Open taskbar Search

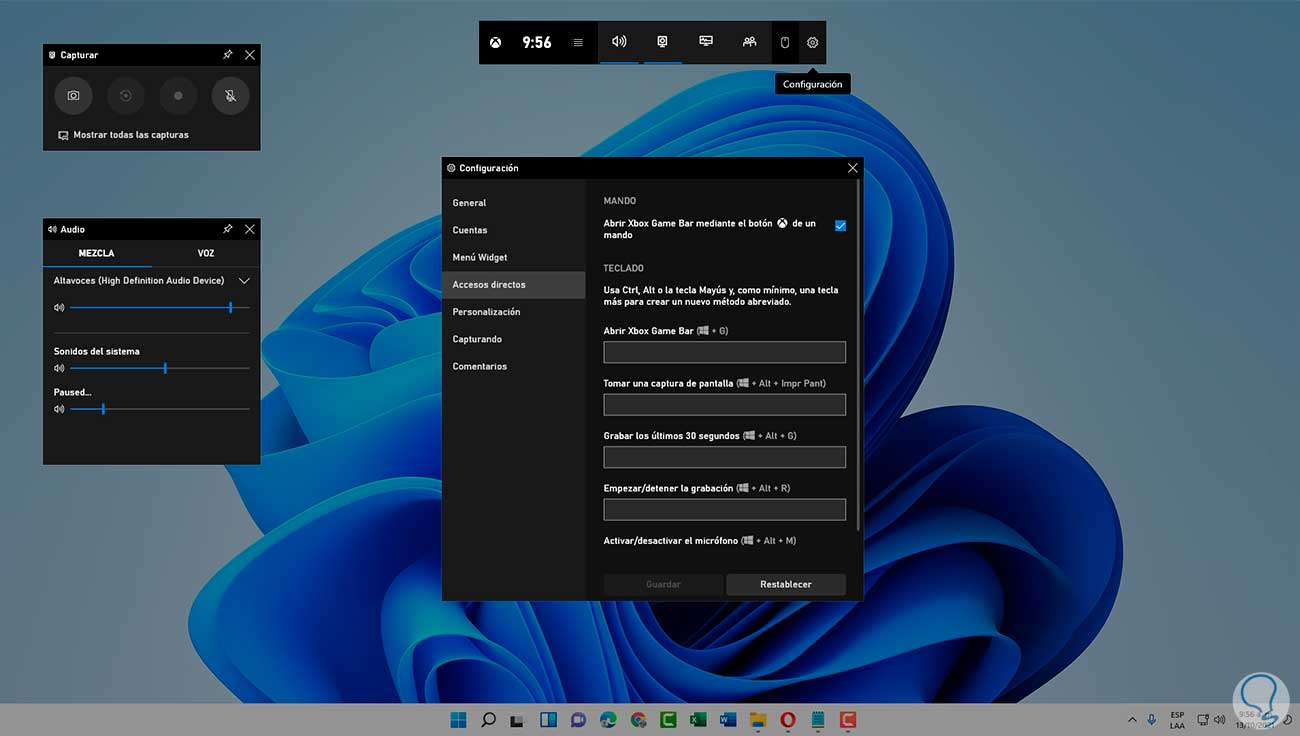pyautogui.click(x=488, y=720)
